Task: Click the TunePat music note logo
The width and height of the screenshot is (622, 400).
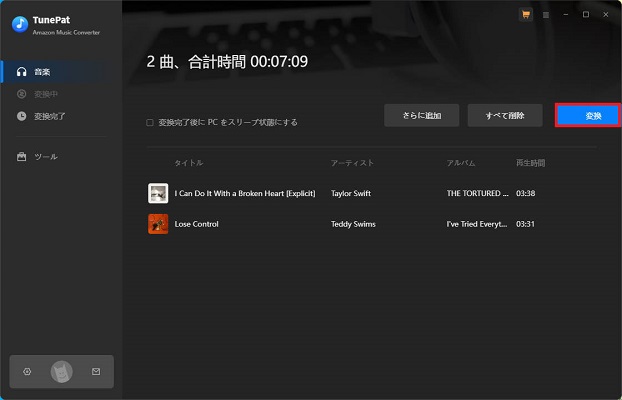Action: click(x=20, y=24)
